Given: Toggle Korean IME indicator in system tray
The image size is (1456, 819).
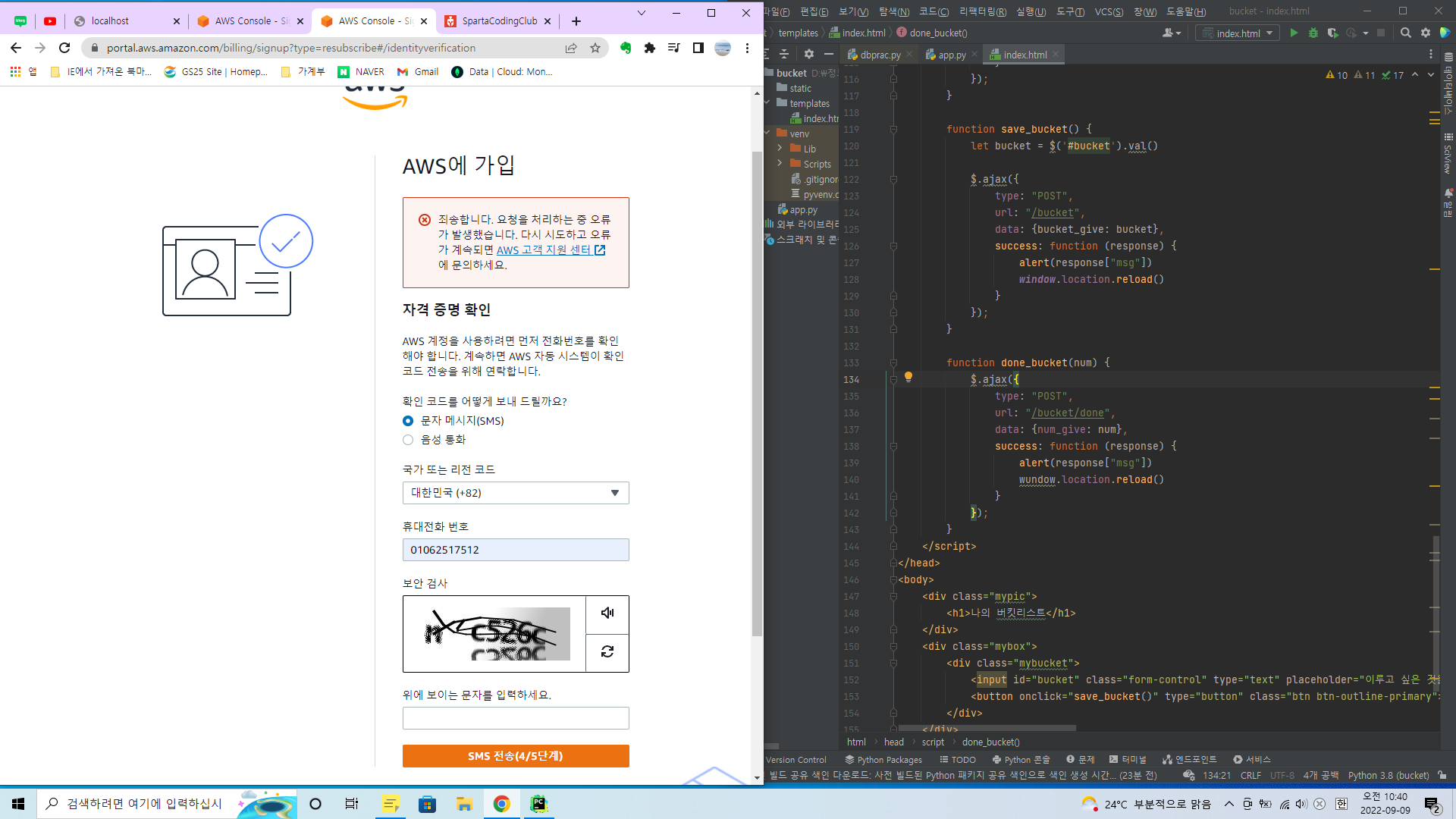Looking at the screenshot, I should pos(1341,804).
